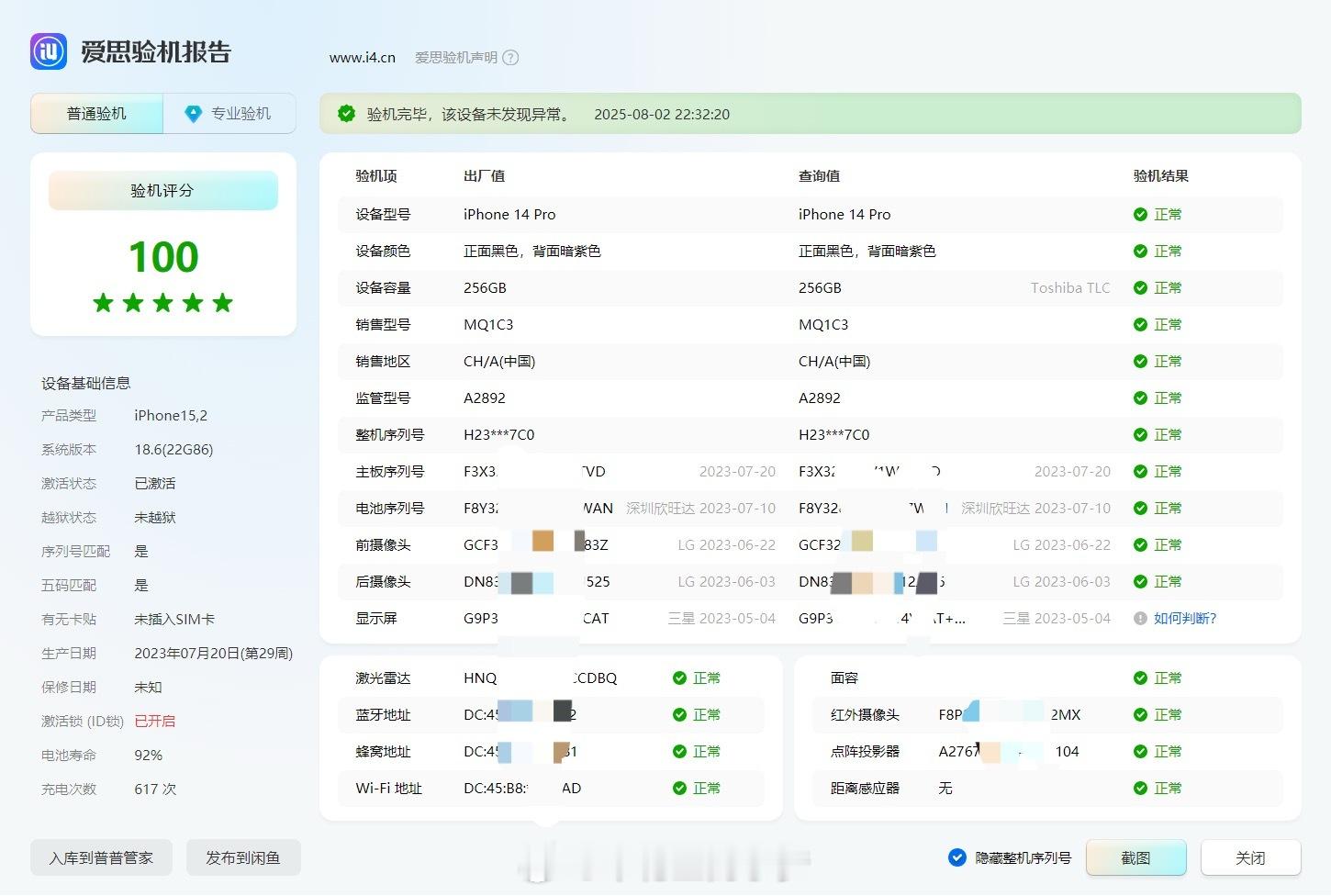Click the 已激活 activation status

tap(155, 484)
